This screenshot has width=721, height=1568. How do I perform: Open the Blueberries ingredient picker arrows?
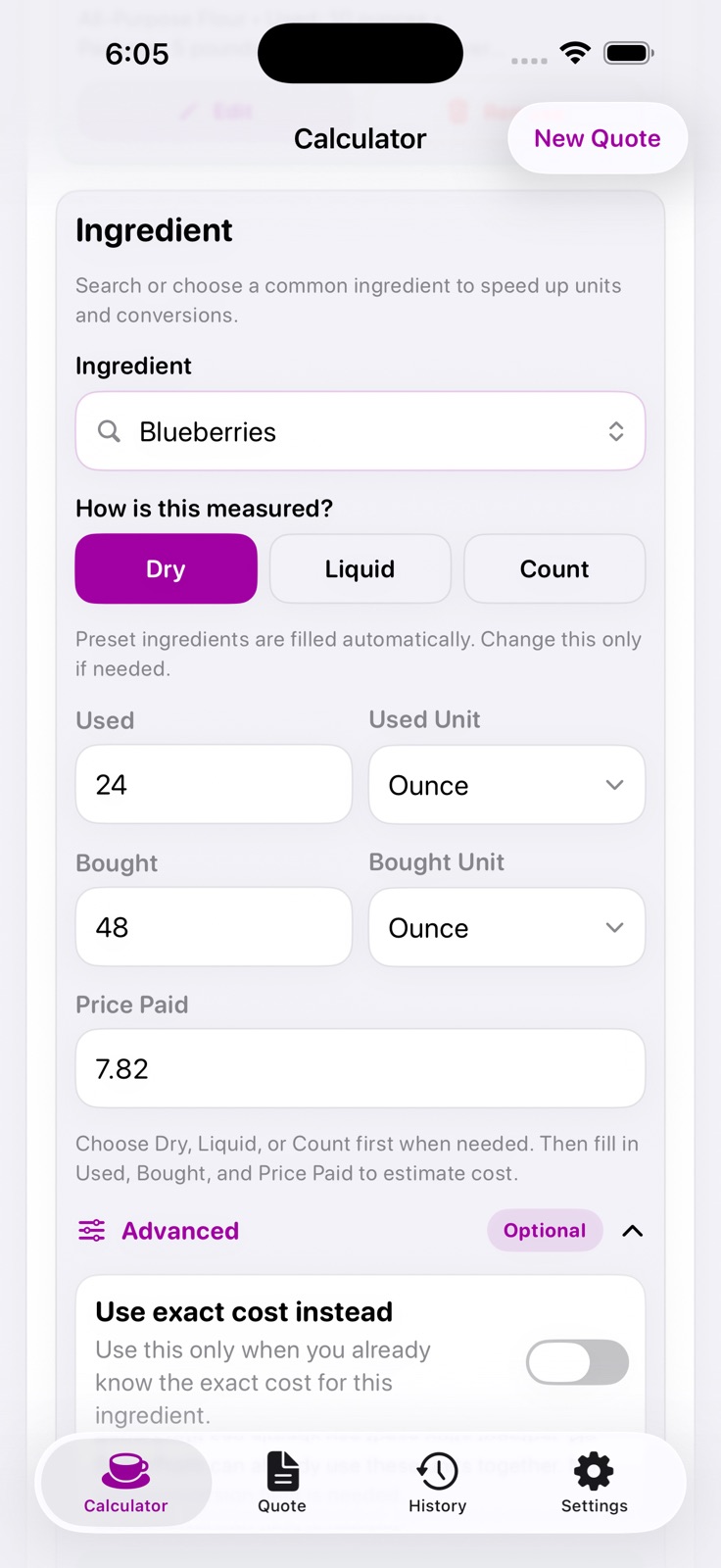point(616,431)
